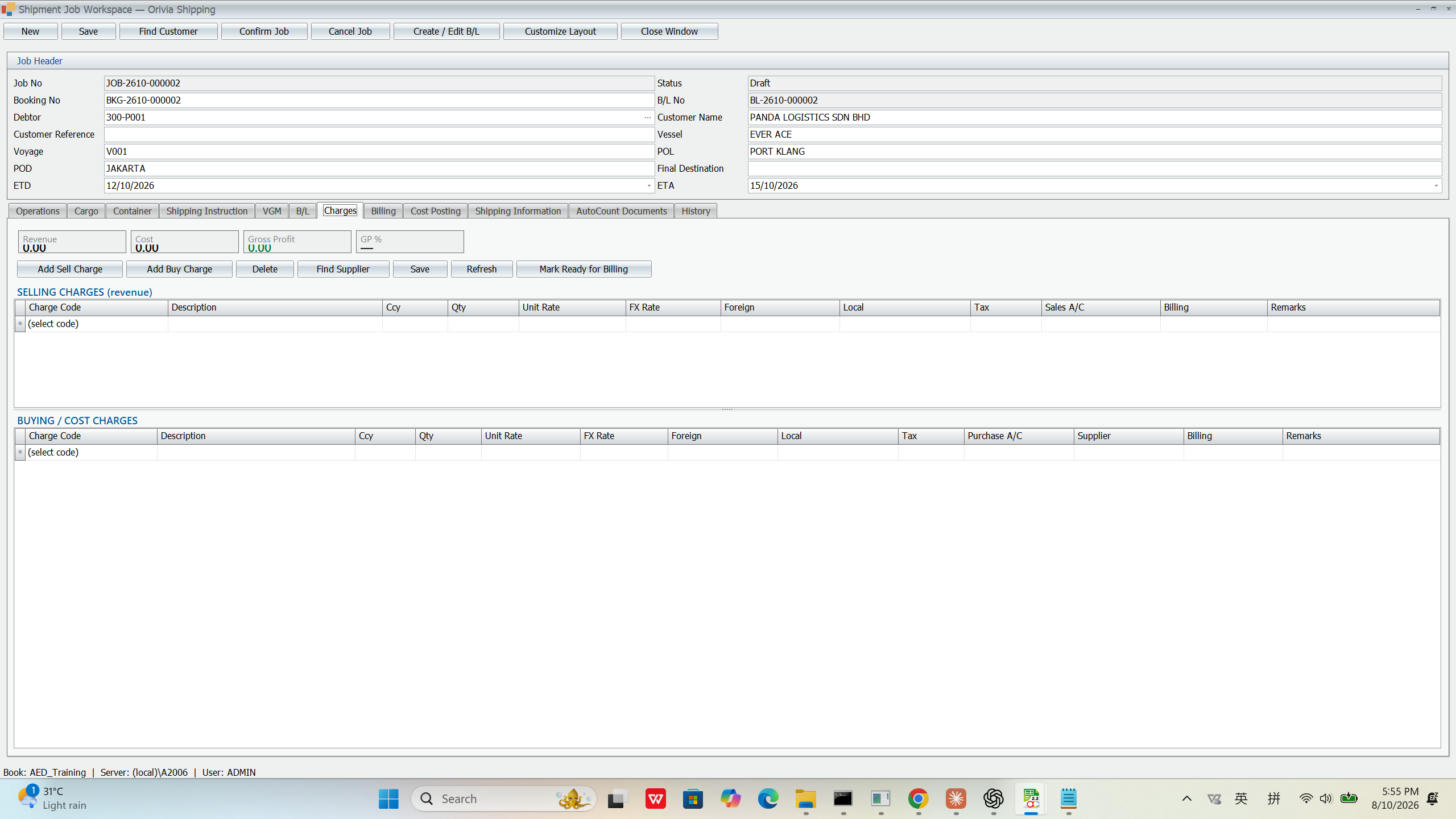The width and height of the screenshot is (1456, 819).
Task: Open File Explorer from taskbar
Action: (x=805, y=798)
